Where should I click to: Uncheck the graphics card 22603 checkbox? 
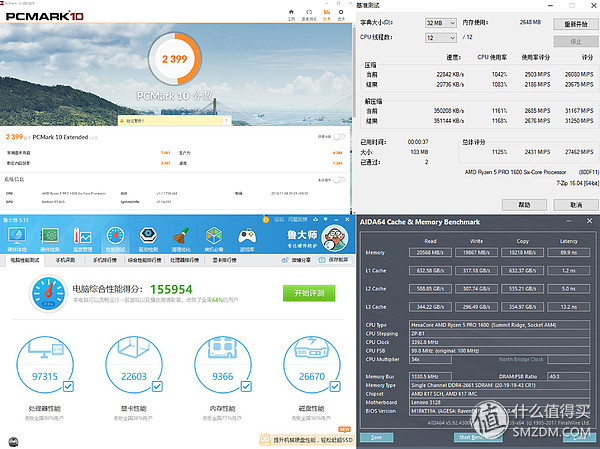click(x=157, y=387)
